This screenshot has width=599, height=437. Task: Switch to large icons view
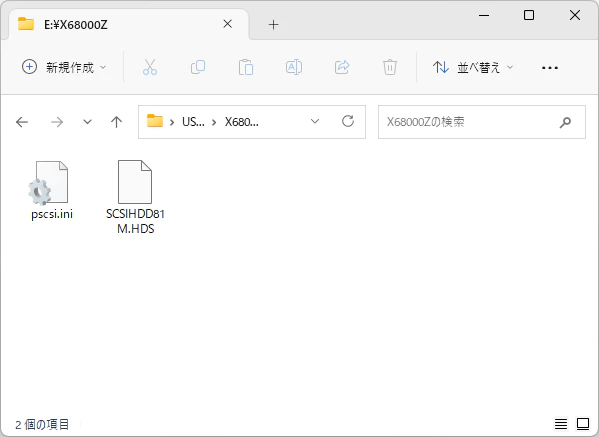(x=583, y=424)
